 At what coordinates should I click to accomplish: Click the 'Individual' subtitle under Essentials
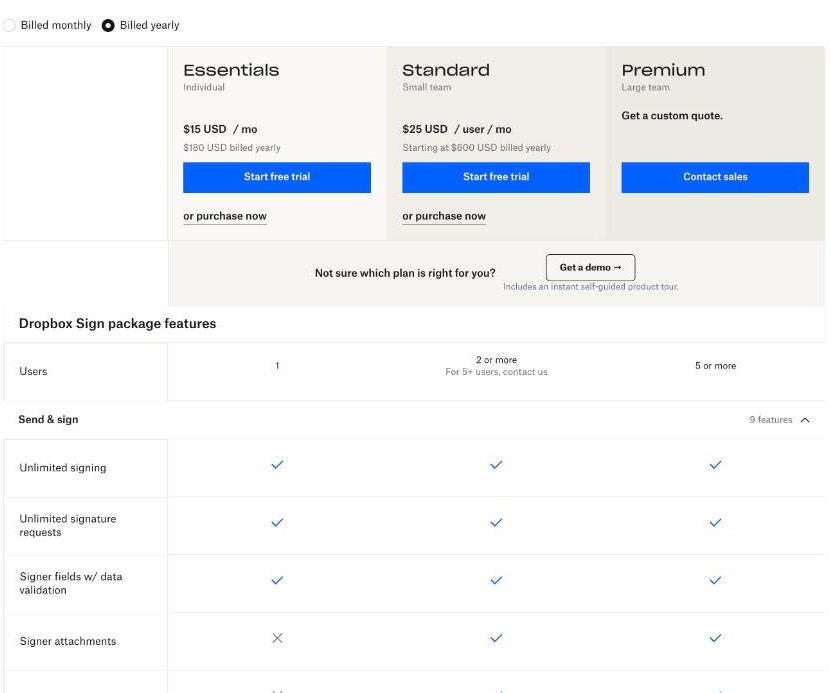[204, 87]
